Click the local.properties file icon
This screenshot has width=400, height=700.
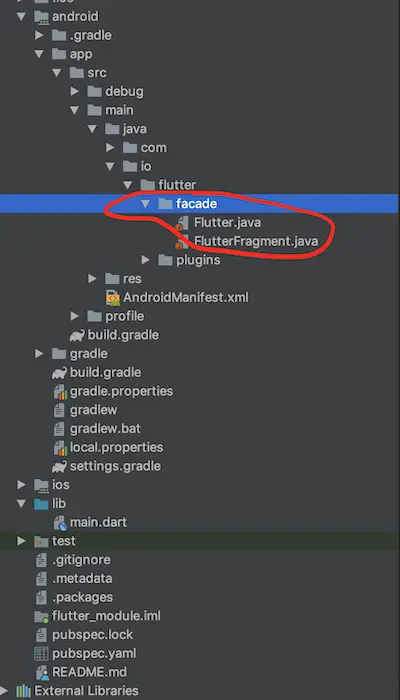pos(60,447)
